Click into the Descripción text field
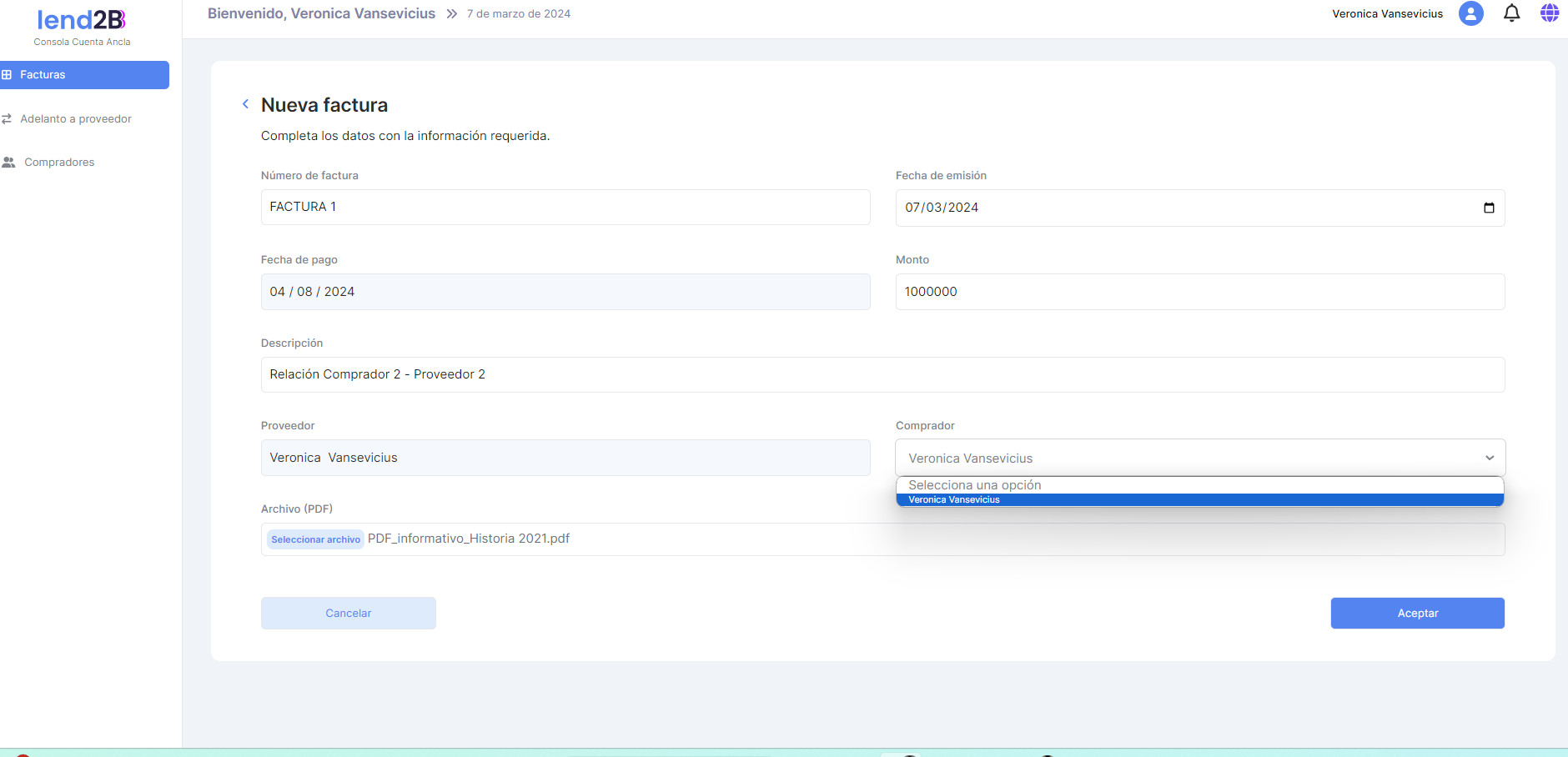This screenshot has height=757, width=1568. point(882,374)
